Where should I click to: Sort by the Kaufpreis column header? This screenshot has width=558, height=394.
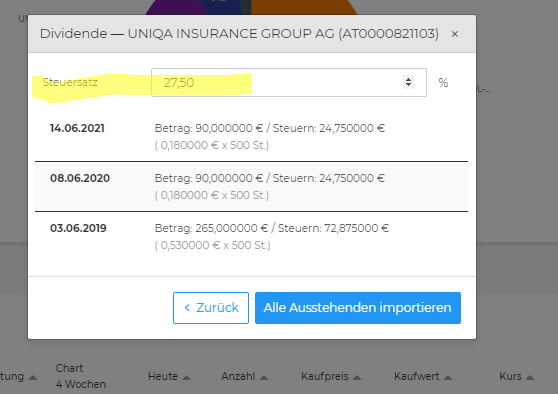pyautogui.click(x=331, y=376)
